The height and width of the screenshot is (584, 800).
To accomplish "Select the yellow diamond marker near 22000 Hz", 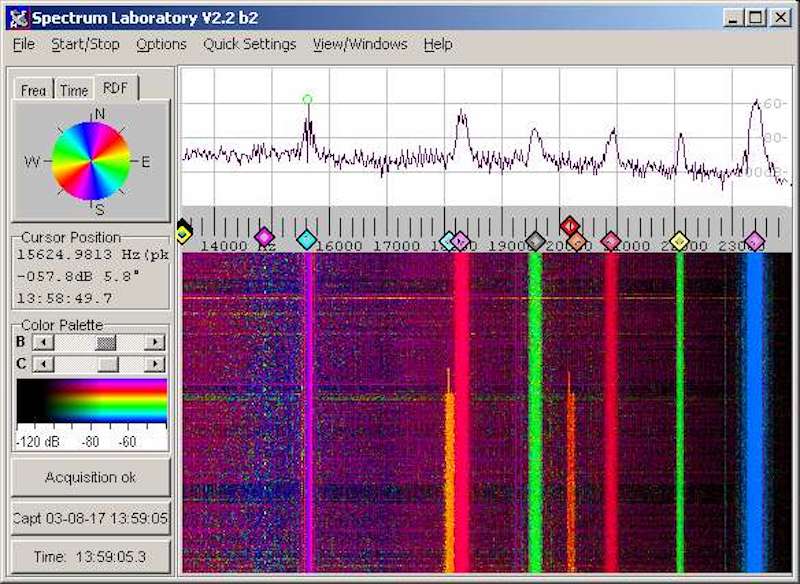I will [679, 241].
